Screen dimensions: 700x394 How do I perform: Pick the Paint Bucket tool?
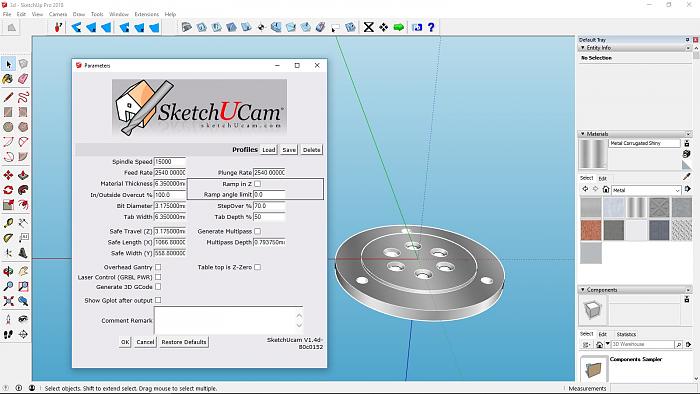(8, 79)
